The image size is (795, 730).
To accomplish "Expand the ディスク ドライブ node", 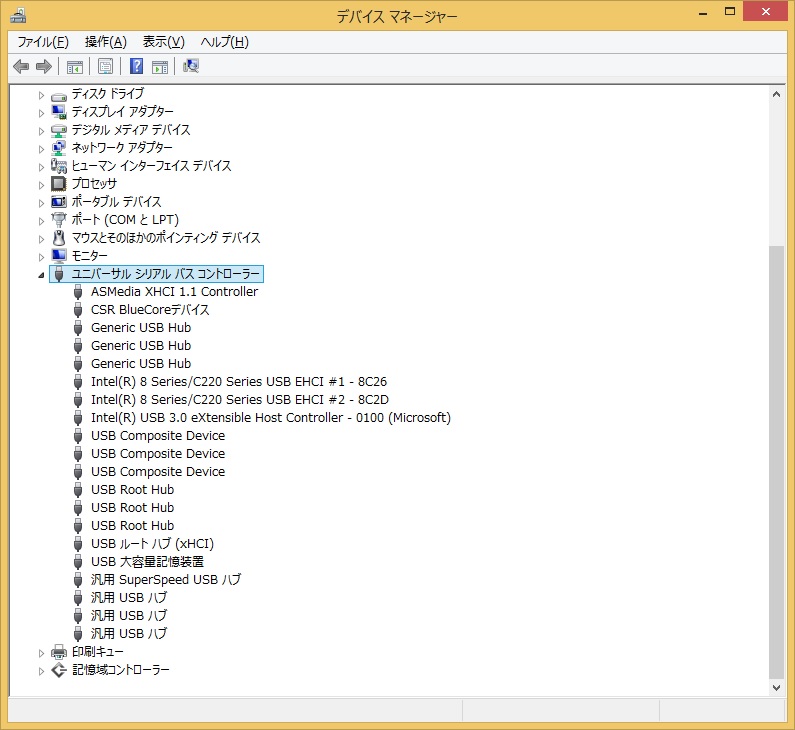I will click(x=41, y=95).
